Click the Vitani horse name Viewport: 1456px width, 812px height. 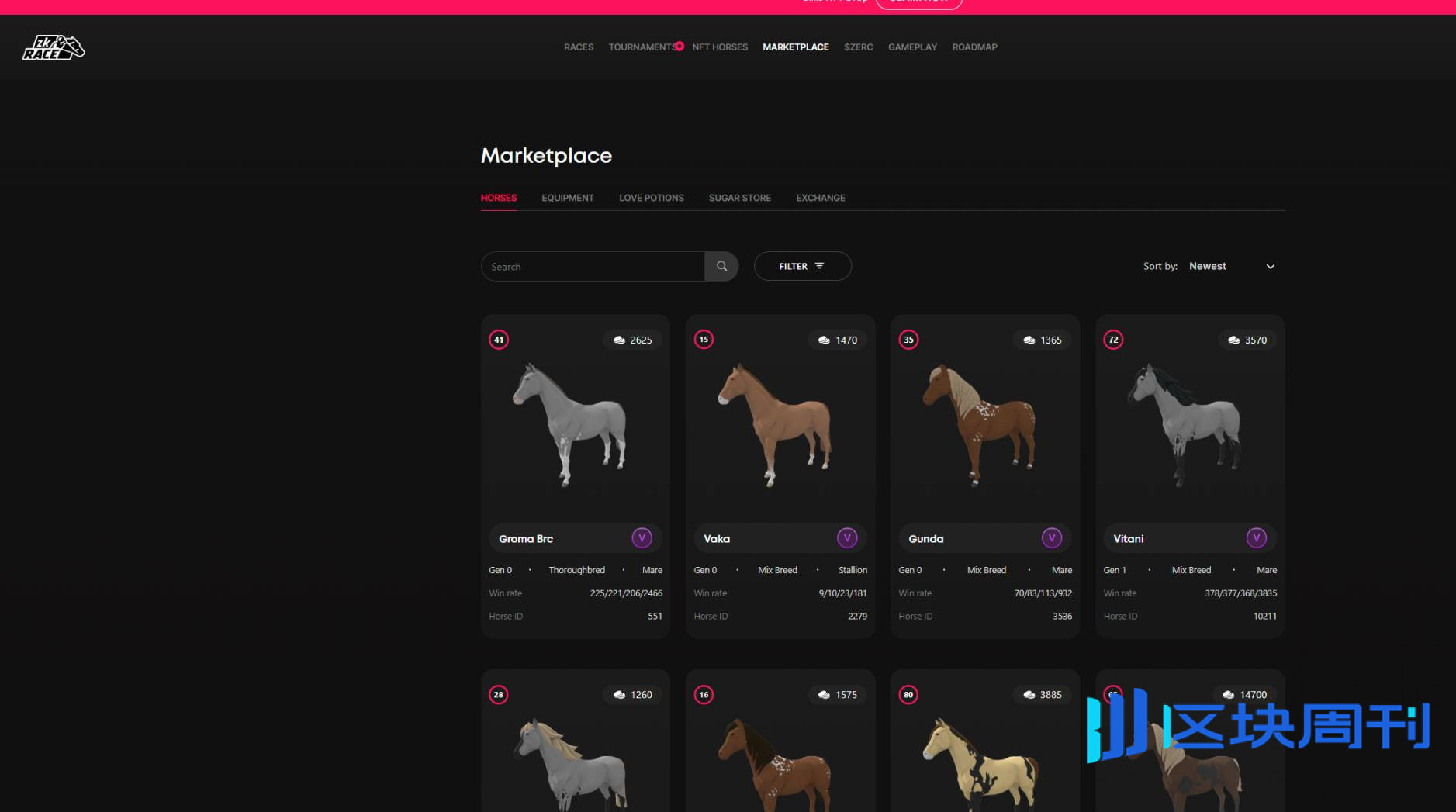(1129, 539)
